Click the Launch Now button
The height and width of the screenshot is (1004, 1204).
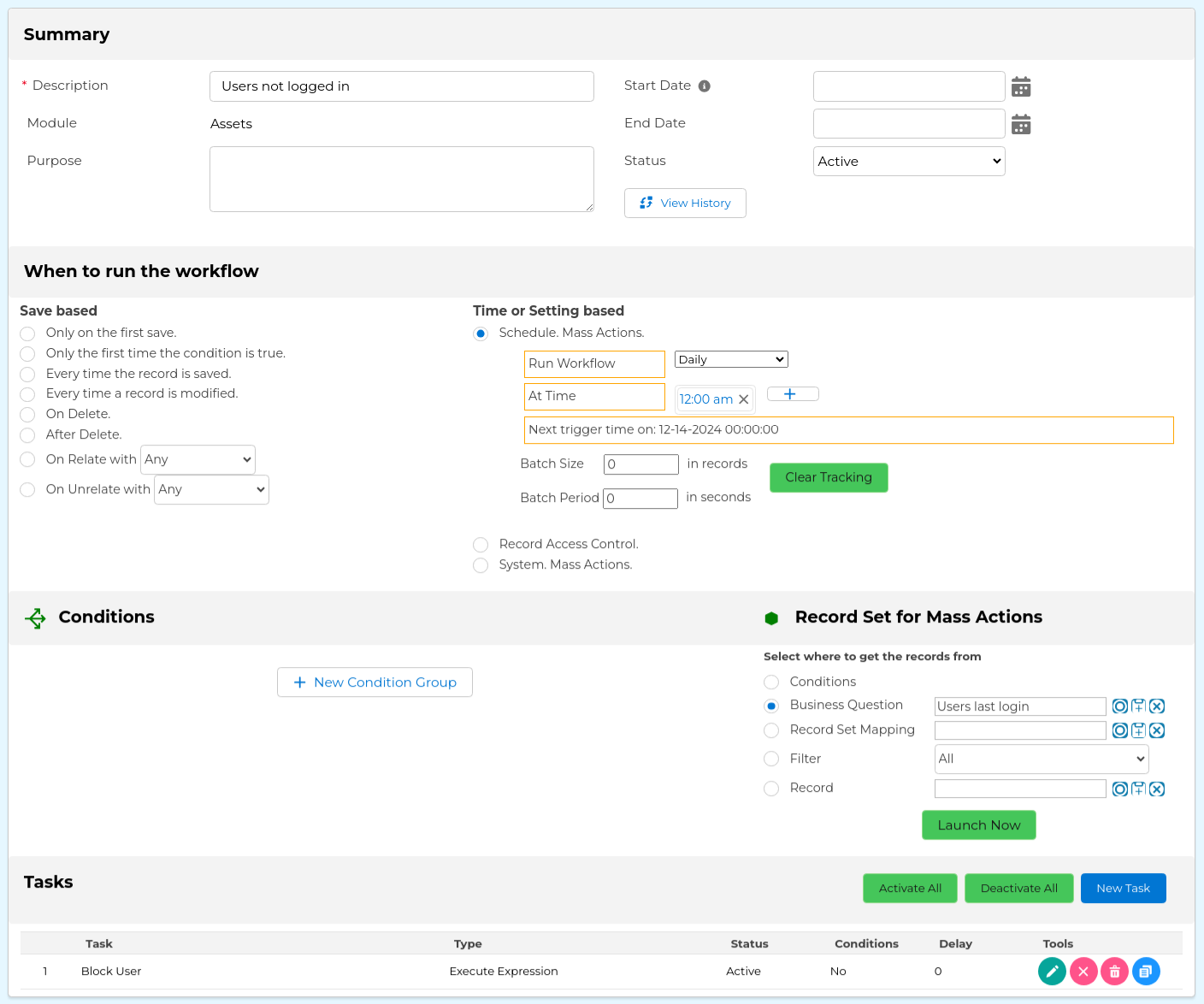979,825
